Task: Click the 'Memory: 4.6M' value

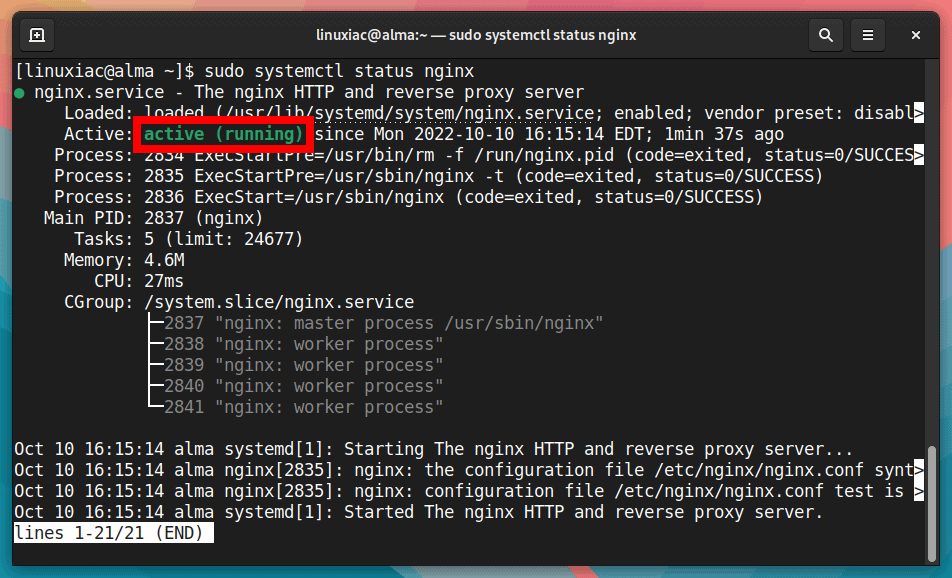Action: [x=164, y=260]
